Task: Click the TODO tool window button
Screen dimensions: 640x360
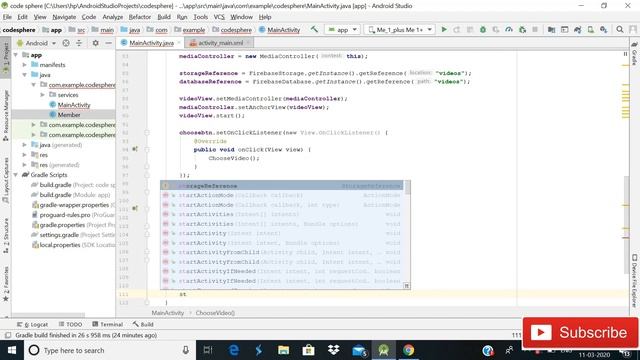Action: click(70, 324)
